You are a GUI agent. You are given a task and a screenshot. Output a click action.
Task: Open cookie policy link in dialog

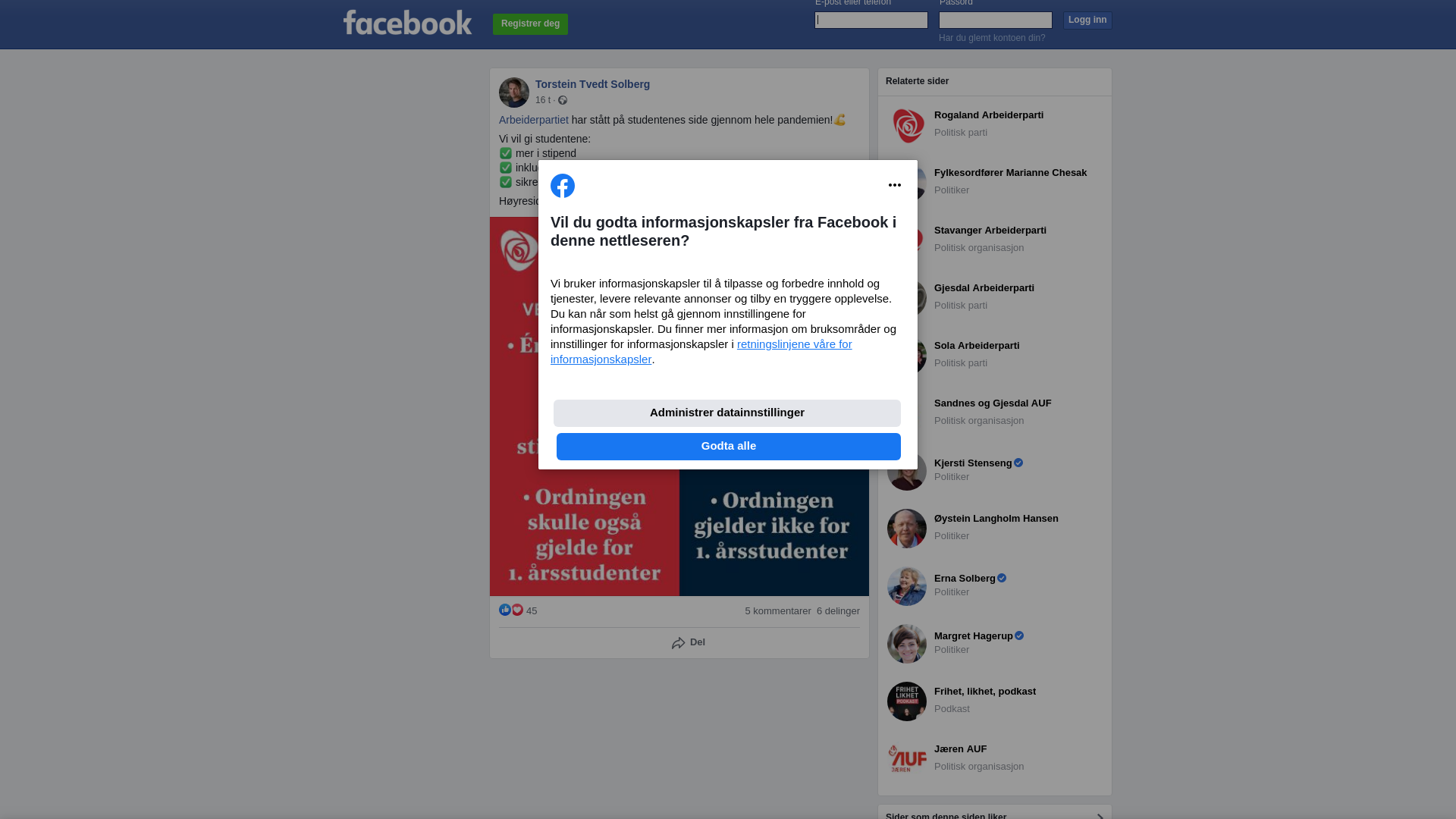[x=701, y=352]
